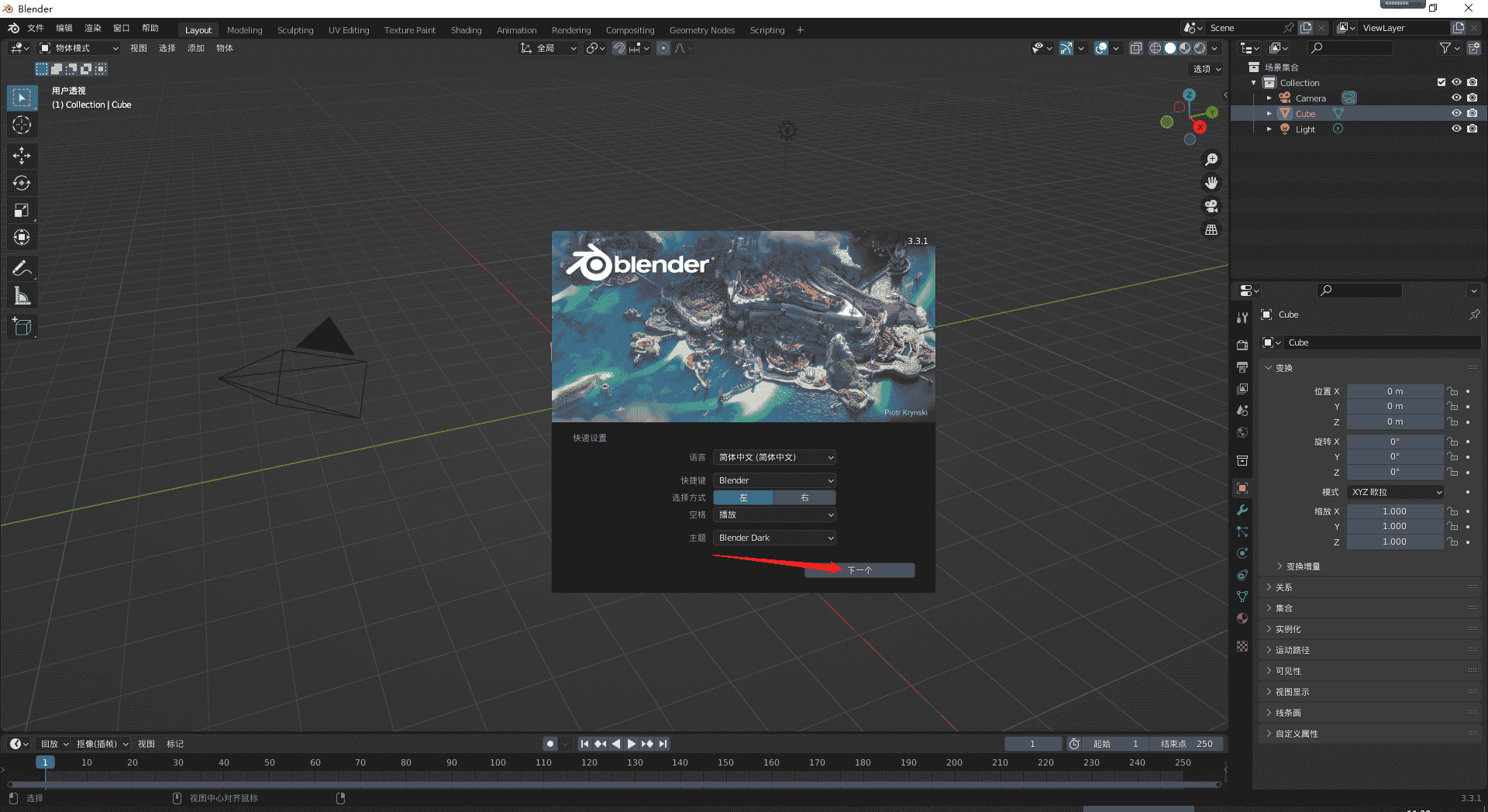Toggle Light visibility eye in outliner

(1456, 129)
